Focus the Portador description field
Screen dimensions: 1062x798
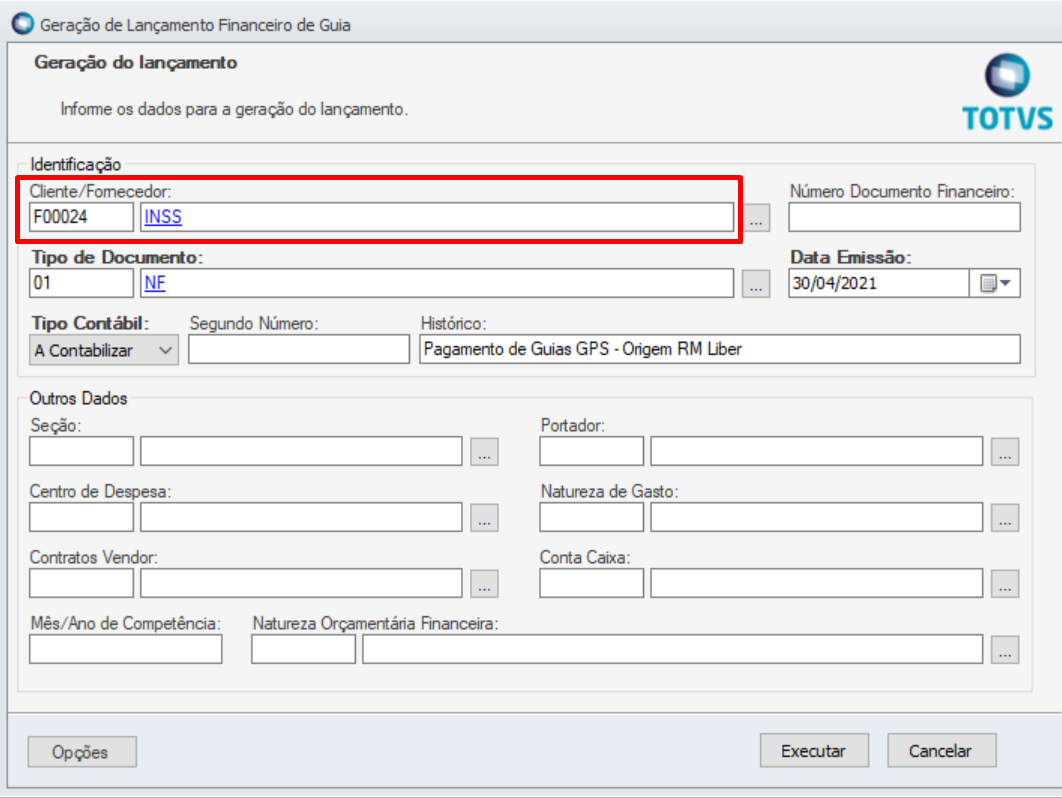(x=817, y=451)
